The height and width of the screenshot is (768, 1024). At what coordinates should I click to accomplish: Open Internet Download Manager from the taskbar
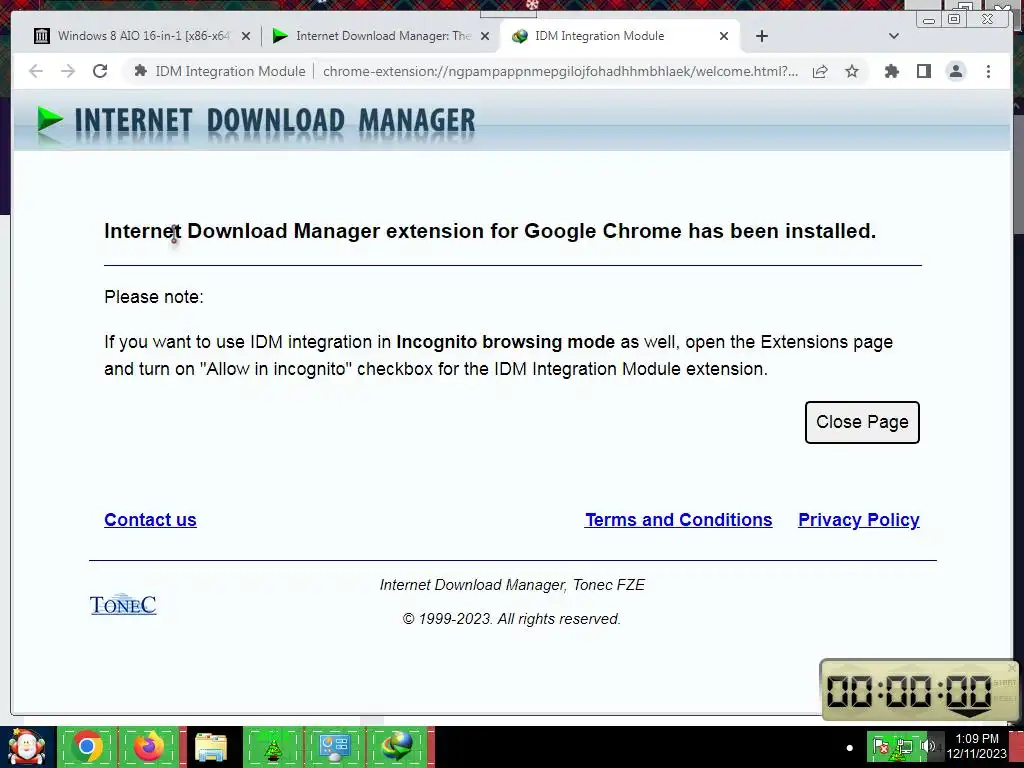pos(397,748)
